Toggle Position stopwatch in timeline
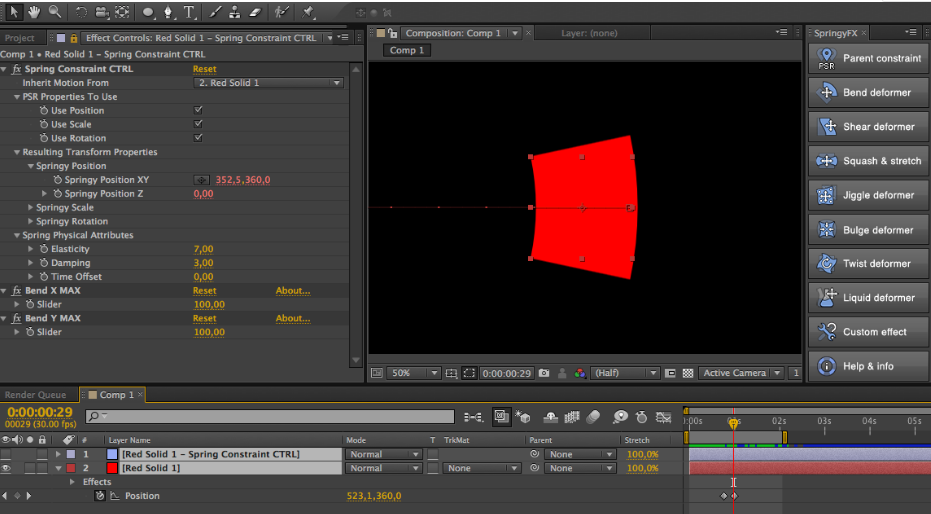931x514 pixels. [x=100, y=496]
